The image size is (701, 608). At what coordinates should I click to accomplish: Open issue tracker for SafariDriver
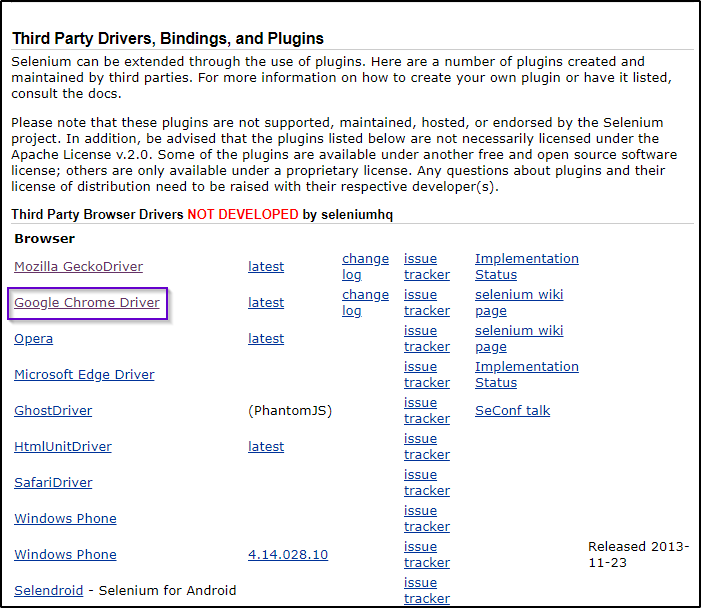tap(427, 482)
